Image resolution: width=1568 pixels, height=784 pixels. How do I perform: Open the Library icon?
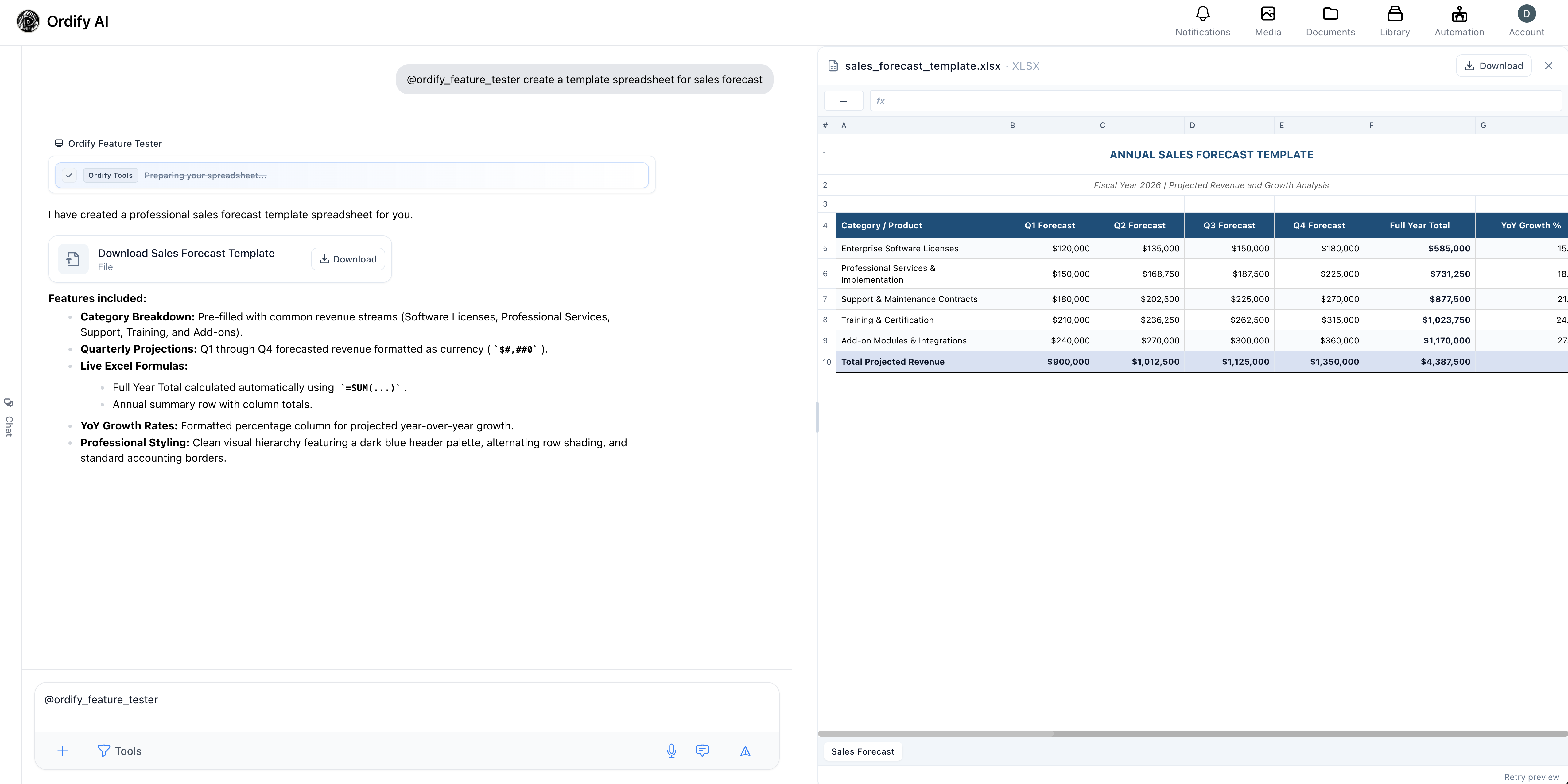coord(1395,14)
